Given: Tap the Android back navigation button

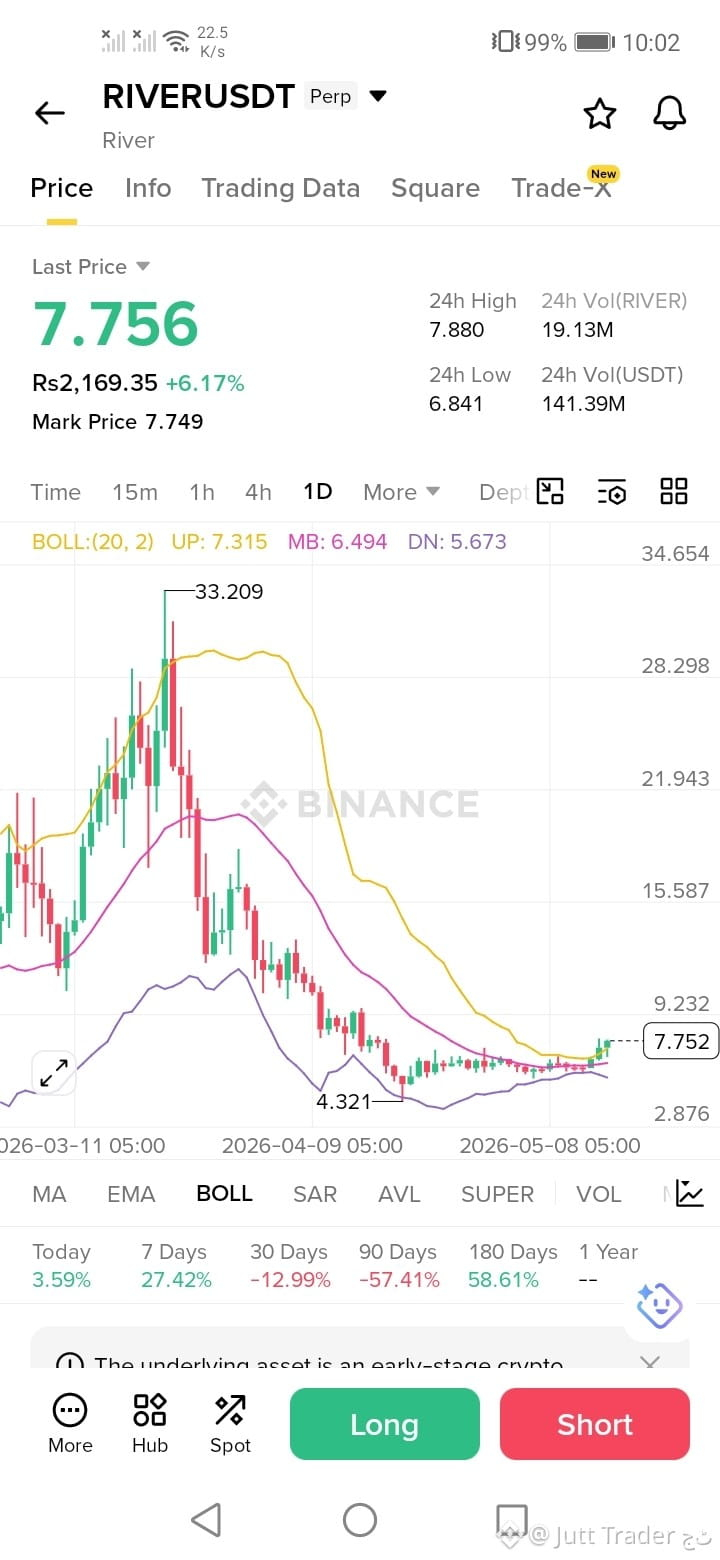Looking at the screenshot, I should (x=206, y=1520).
